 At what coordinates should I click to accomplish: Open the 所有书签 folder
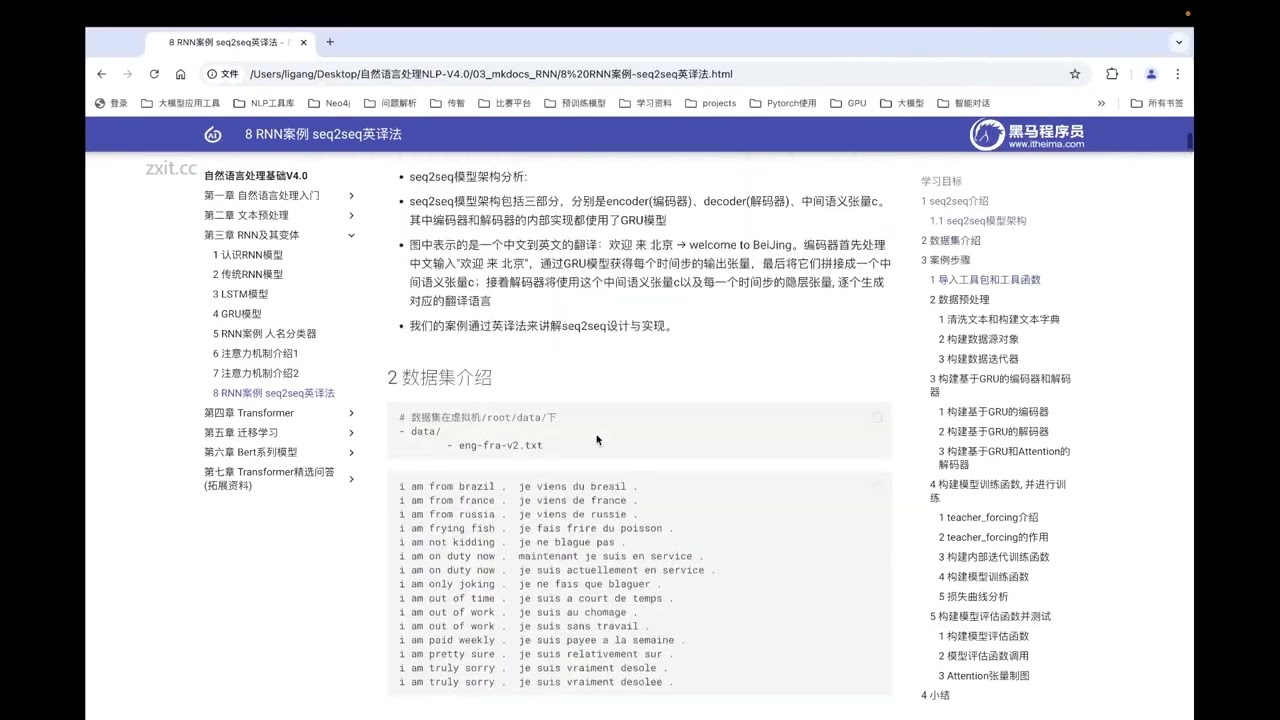click(x=1157, y=103)
